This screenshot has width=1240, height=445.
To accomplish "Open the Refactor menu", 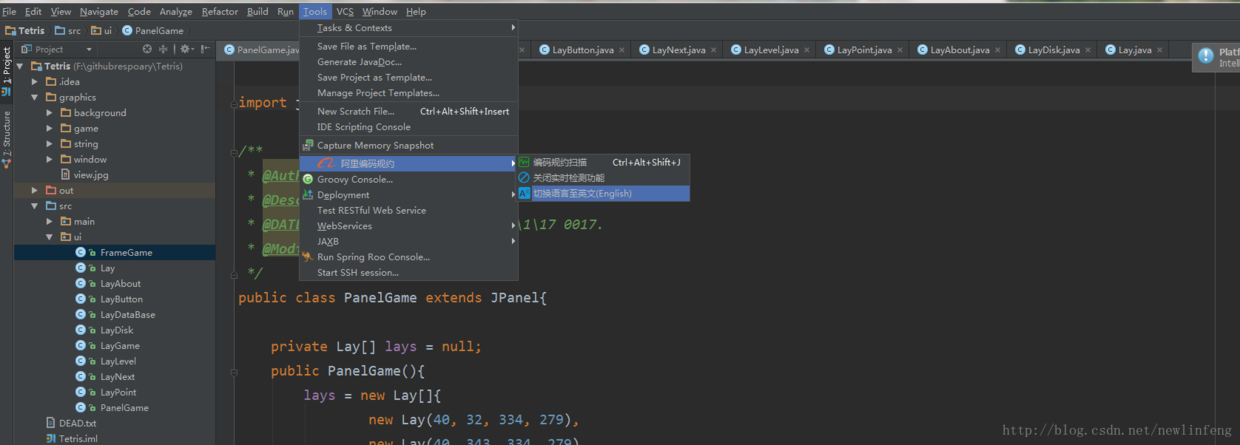I will click(x=219, y=11).
